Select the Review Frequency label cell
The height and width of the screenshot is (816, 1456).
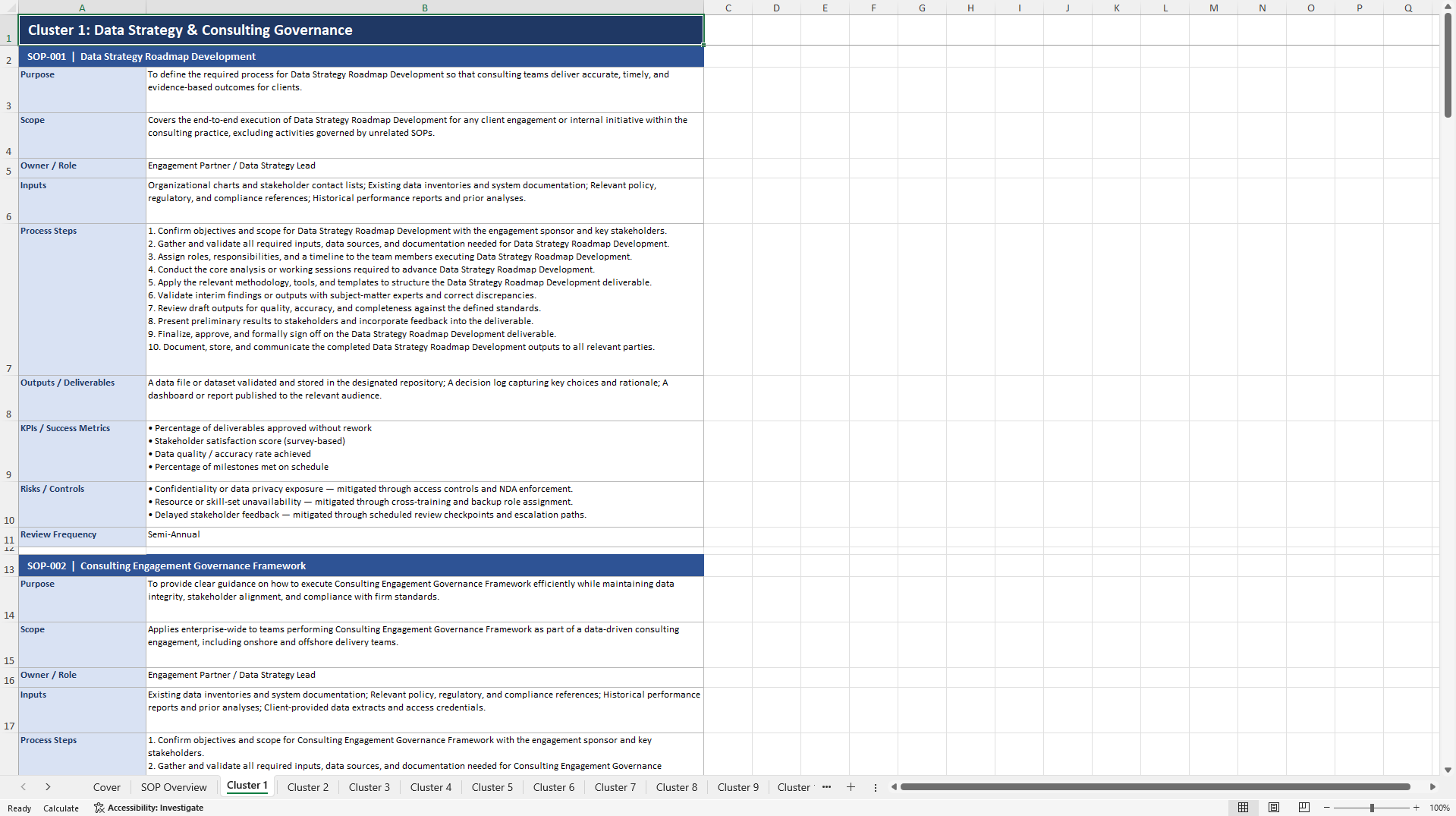click(x=82, y=537)
